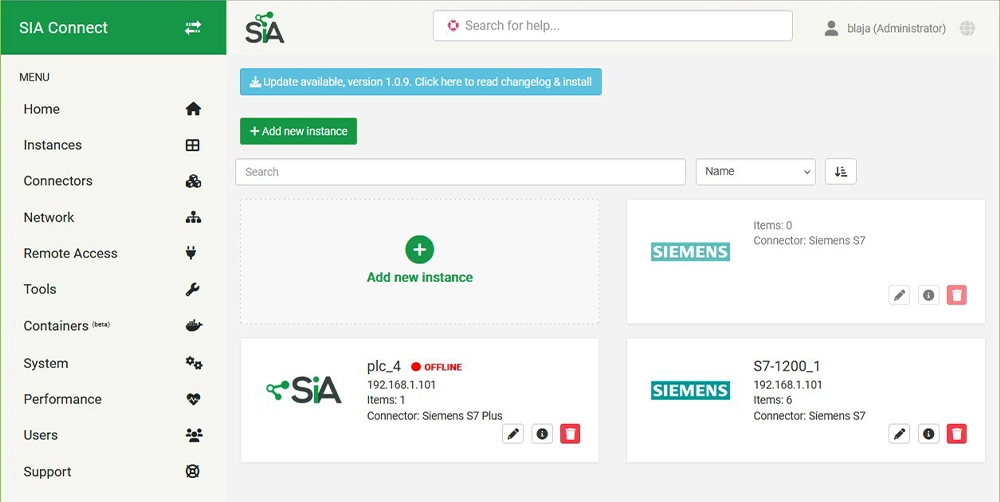
Task: Open the Name sort dropdown
Action: pyautogui.click(x=756, y=172)
